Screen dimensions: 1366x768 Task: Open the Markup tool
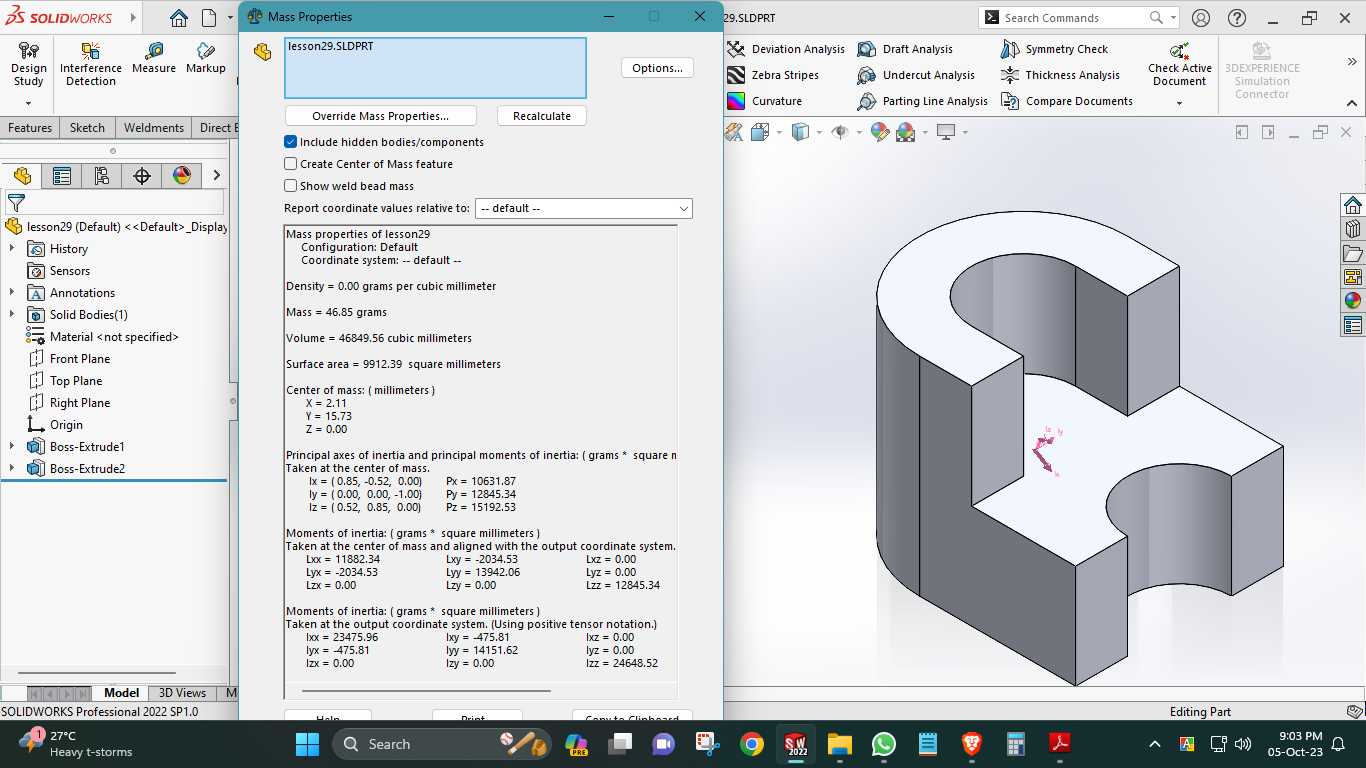pos(205,58)
